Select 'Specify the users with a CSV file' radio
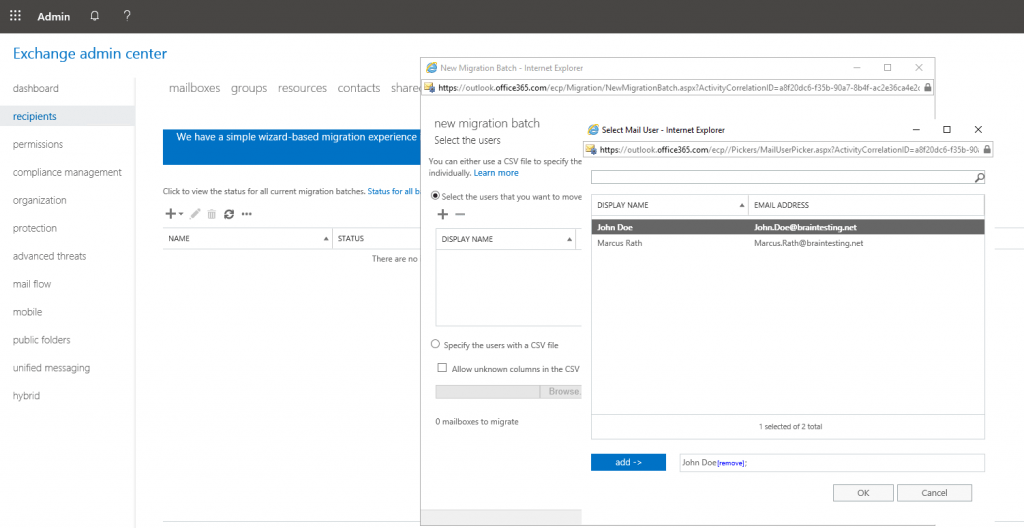This screenshot has height=528, width=1024. click(436, 344)
